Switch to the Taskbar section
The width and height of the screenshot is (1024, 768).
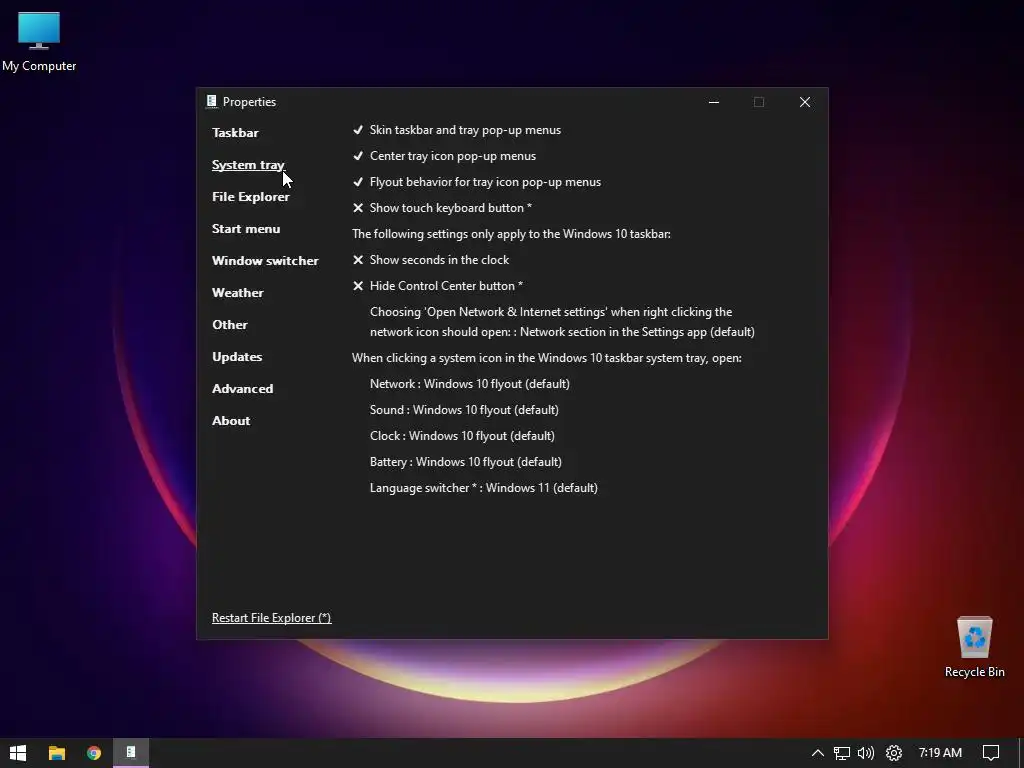pyautogui.click(x=235, y=133)
